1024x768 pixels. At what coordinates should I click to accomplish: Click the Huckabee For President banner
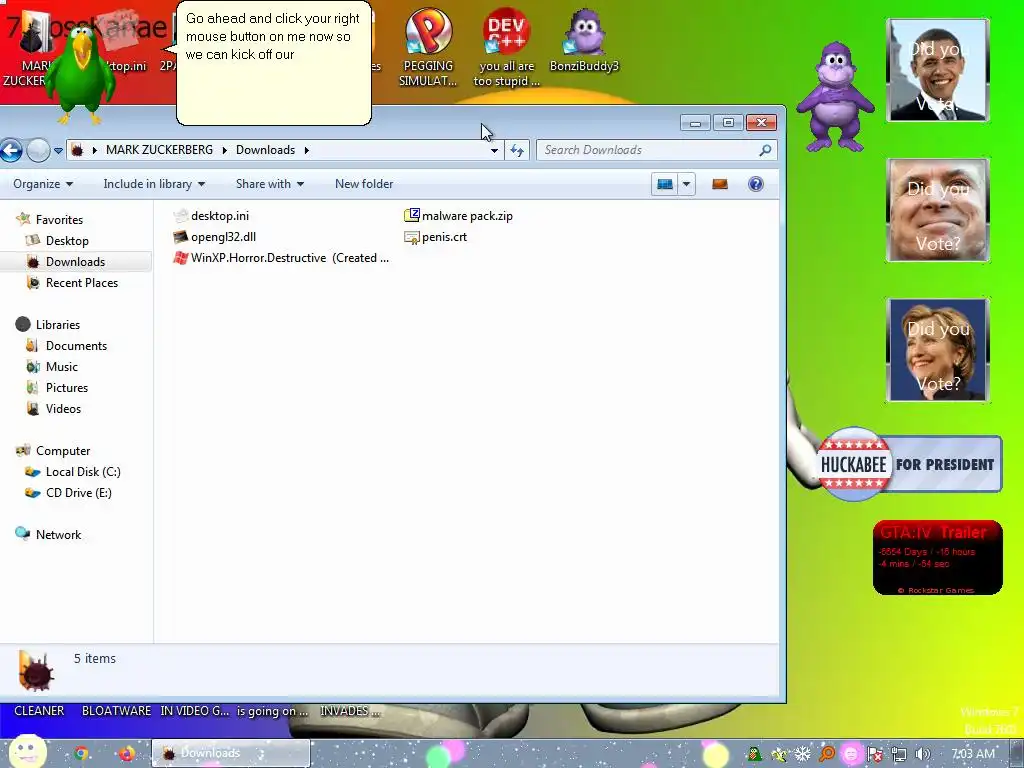click(x=908, y=464)
